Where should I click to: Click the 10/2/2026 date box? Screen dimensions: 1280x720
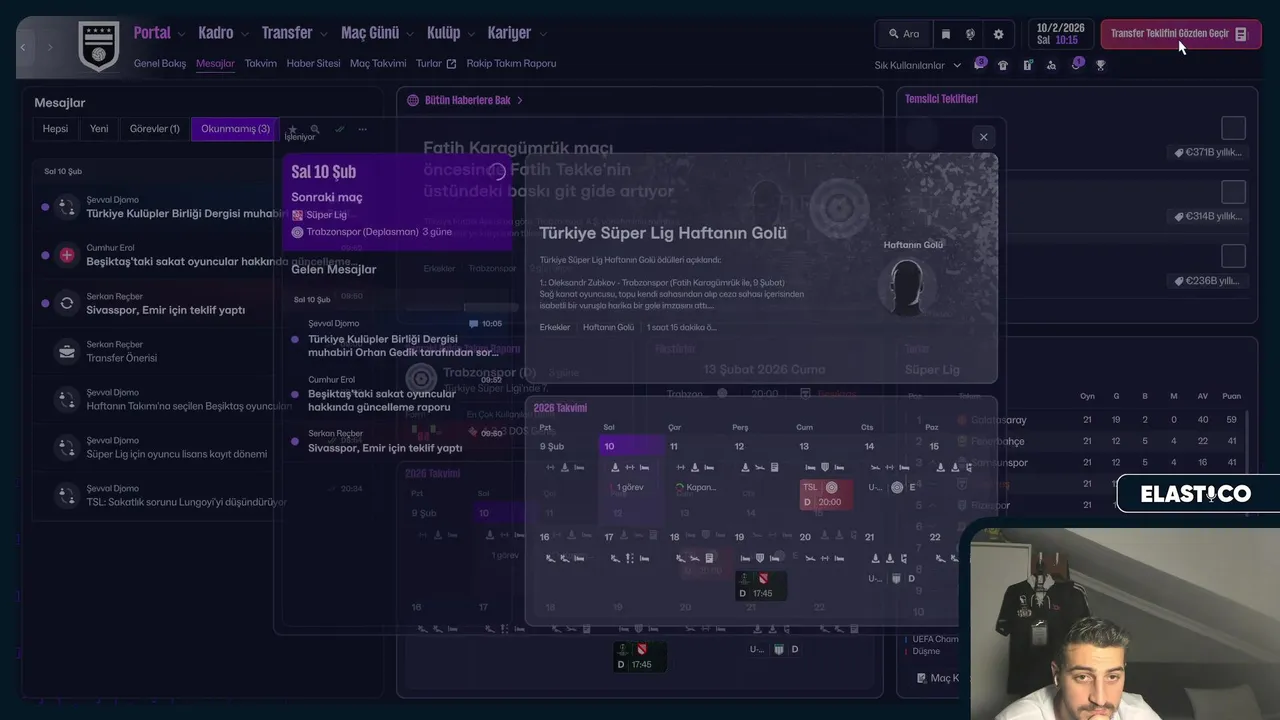tap(1060, 34)
